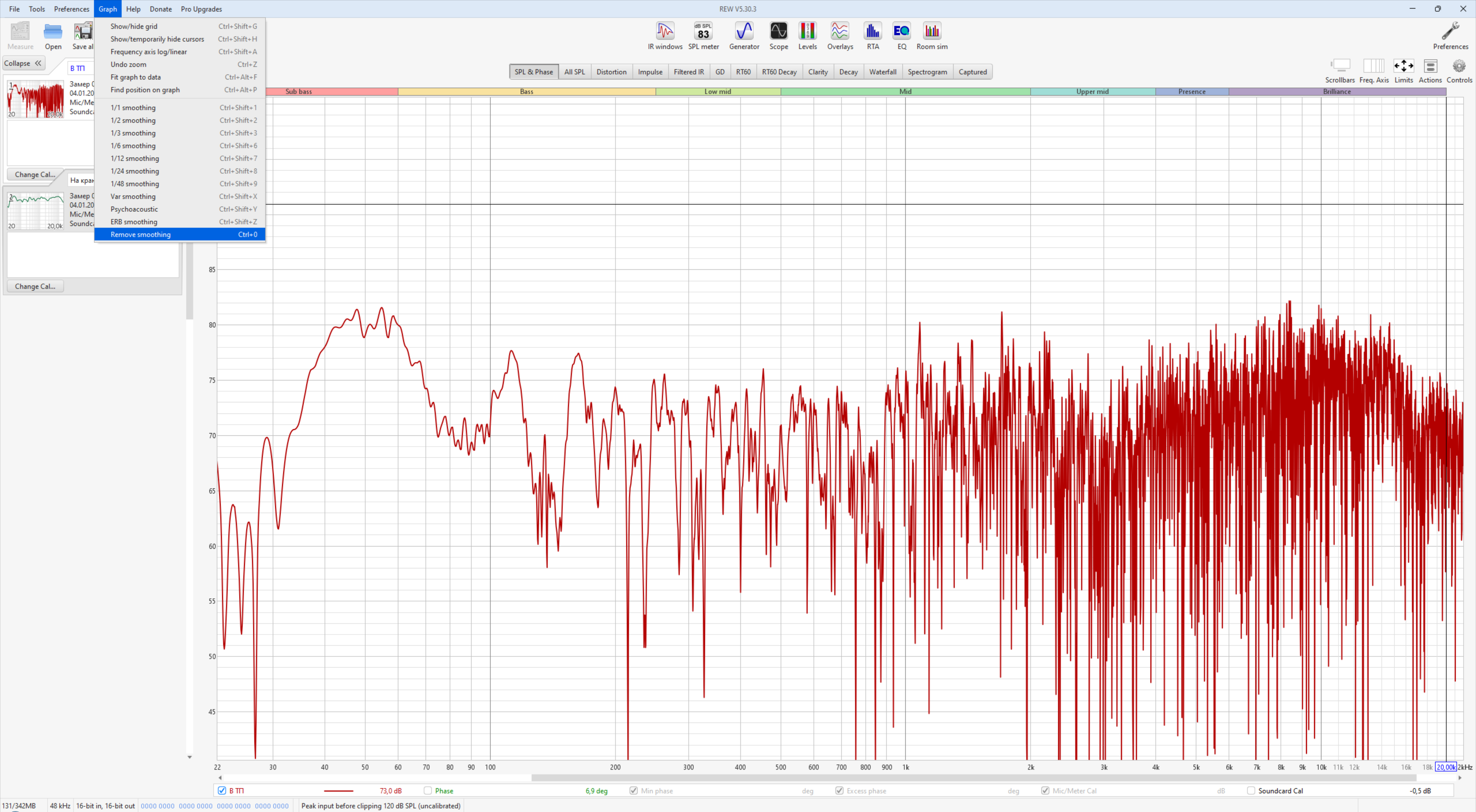Open the RTA analyzer
The height and width of the screenshot is (812, 1476).
click(x=873, y=35)
